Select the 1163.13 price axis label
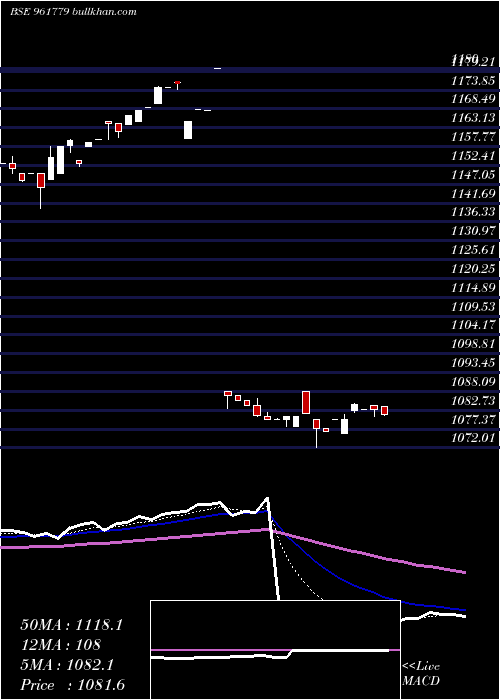Image resolution: width=500 pixels, height=700 pixels. 473,118
